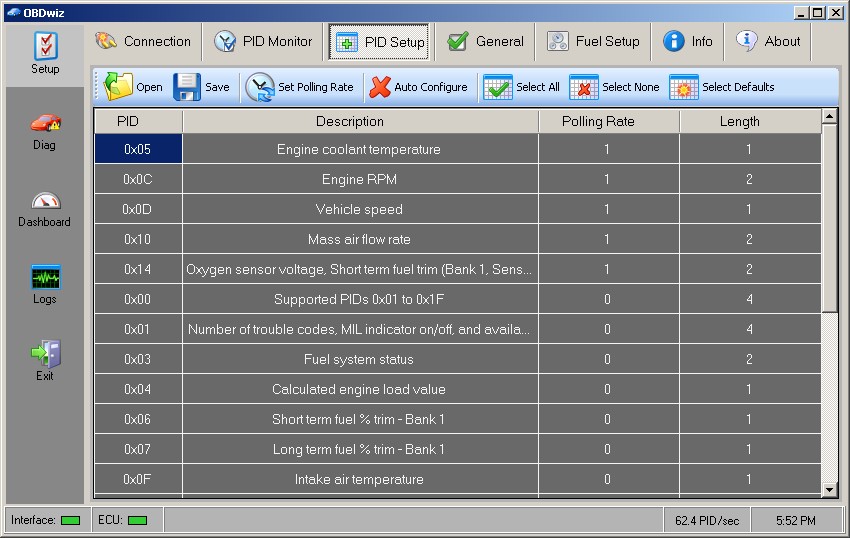Click length cell for Fuel system status
This screenshot has height=538, width=850.
point(750,359)
